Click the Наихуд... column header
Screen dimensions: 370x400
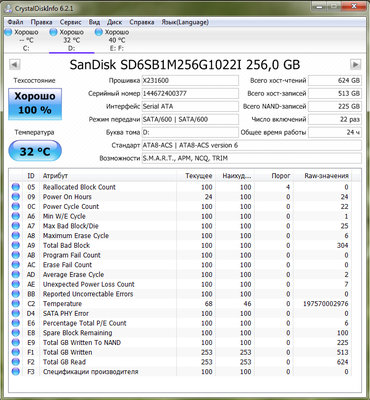click(235, 176)
